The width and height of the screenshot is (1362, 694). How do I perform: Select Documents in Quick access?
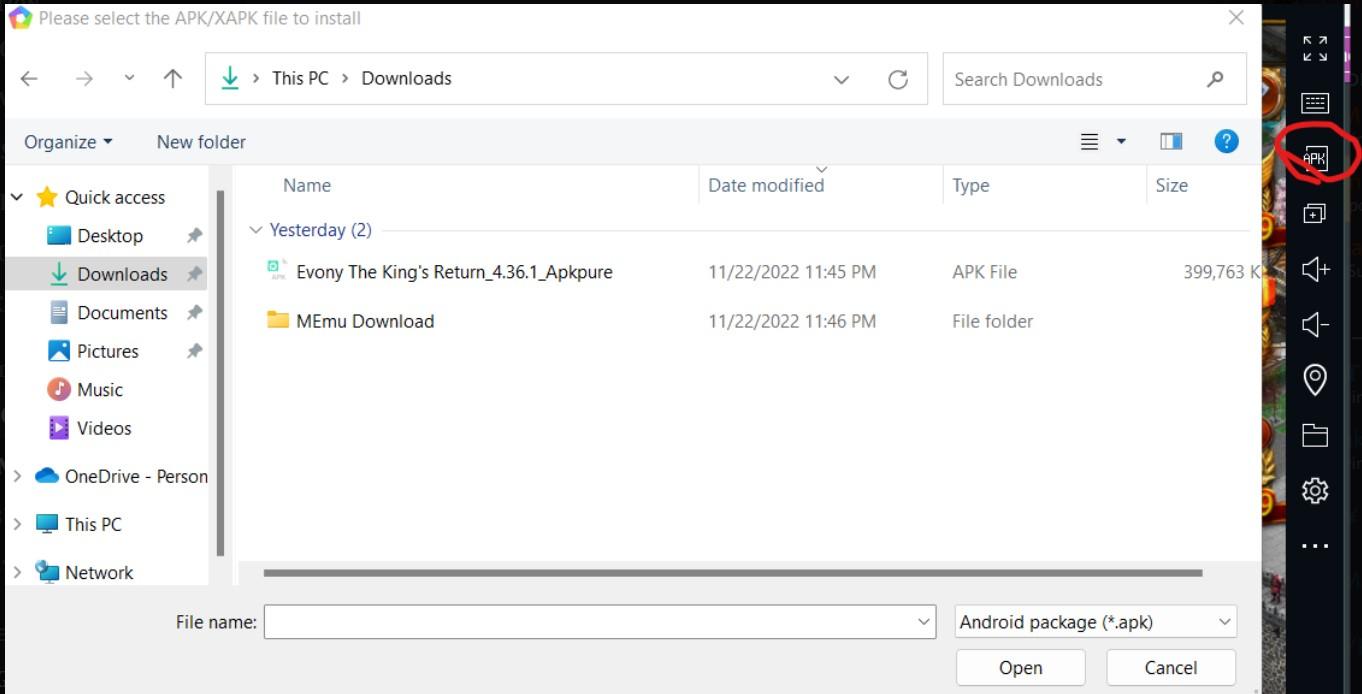pyautogui.click(x=122, y=312)
